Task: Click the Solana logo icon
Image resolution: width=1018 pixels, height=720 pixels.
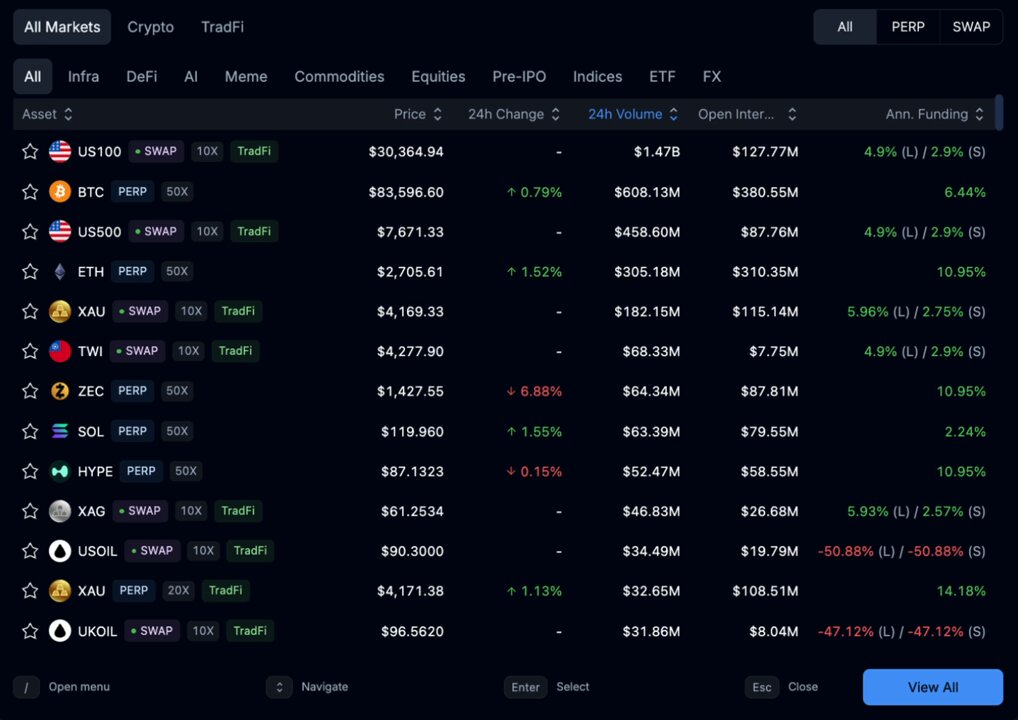Action: (60, 431)
